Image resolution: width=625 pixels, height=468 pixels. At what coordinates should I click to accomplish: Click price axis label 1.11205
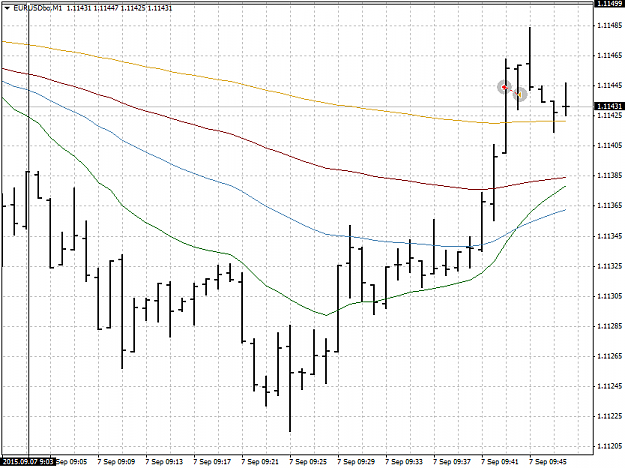tap(609, 446)
